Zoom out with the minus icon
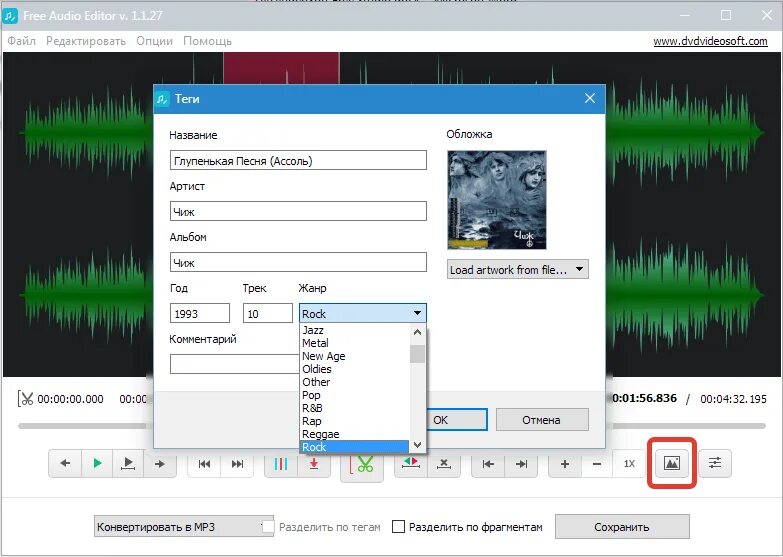This screenshot has width=783, height=557. (x=597, y=464)
